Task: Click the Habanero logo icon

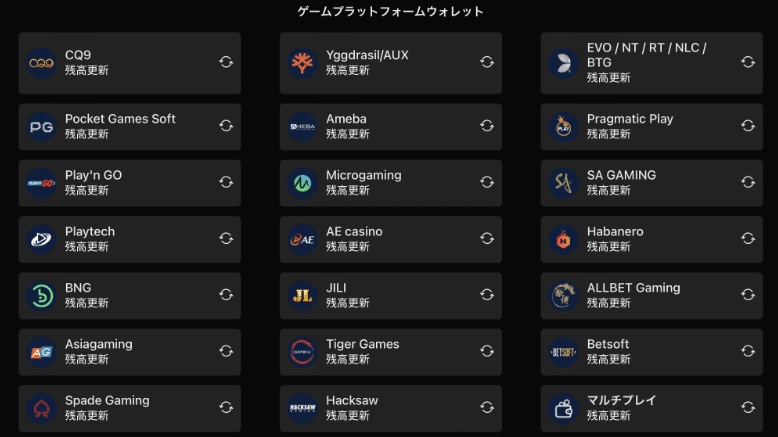Action: pyautogui.click(x=563, y=239)
